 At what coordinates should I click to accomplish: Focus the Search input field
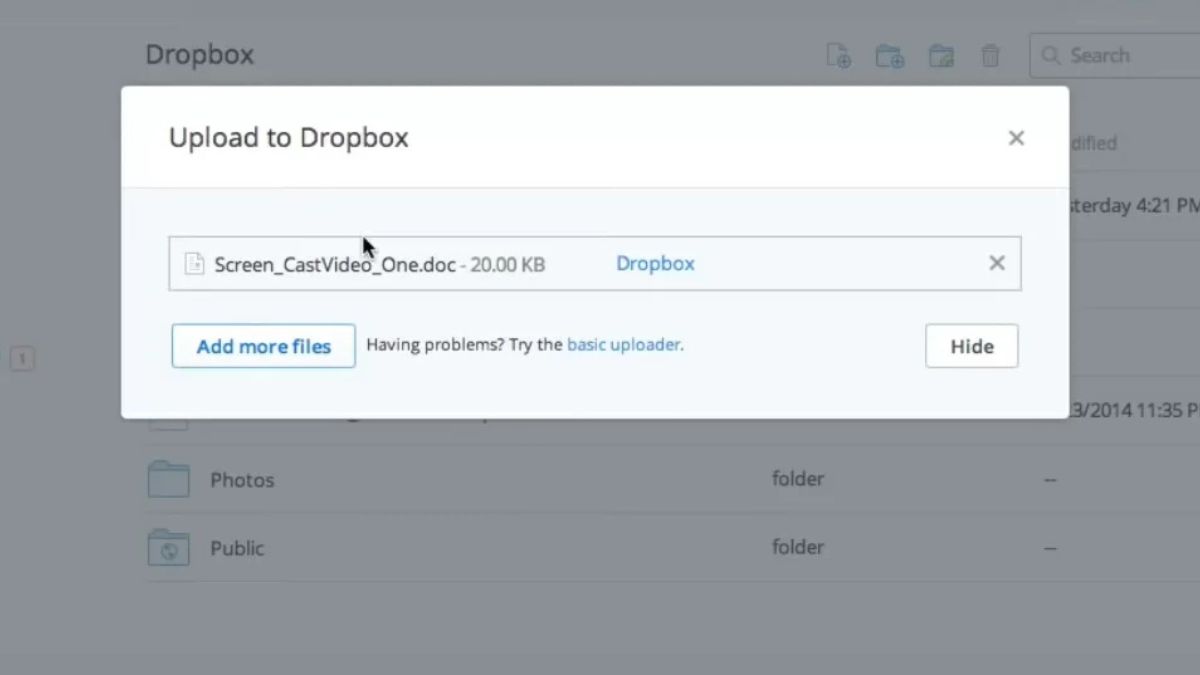1115,56
